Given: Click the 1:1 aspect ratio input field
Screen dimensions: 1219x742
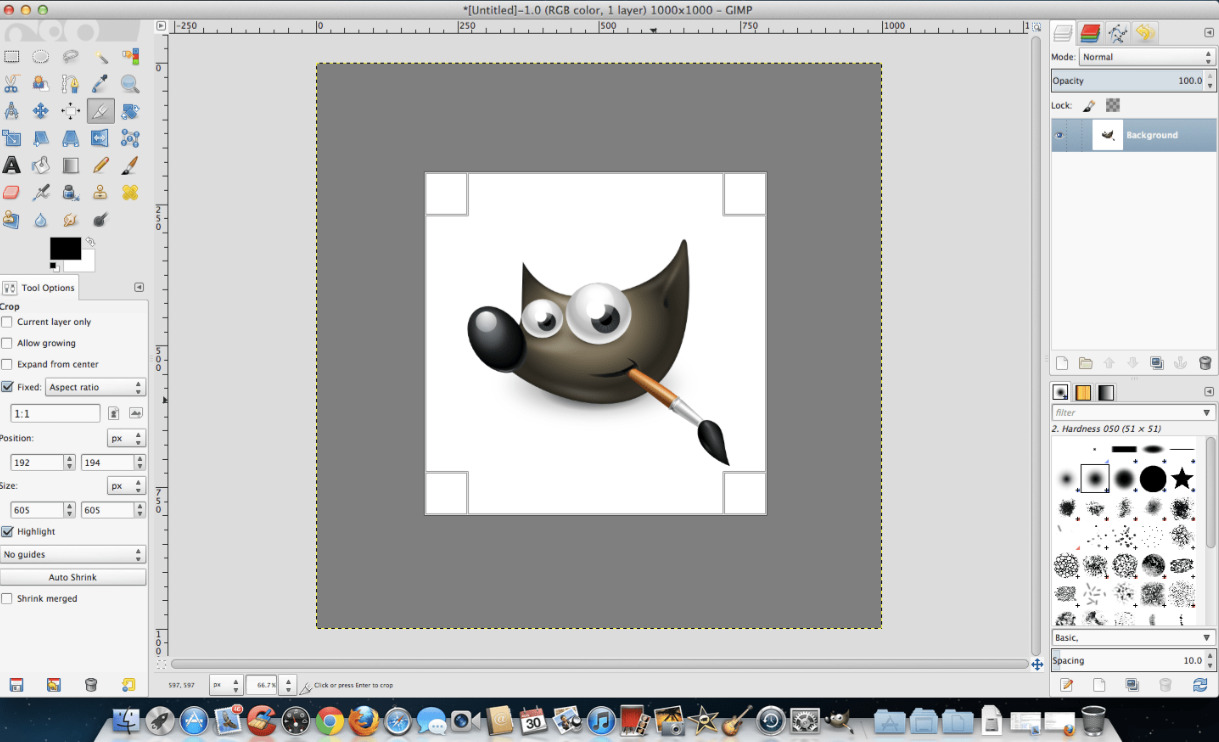Looking at the screenshot, I should (55, 413).
